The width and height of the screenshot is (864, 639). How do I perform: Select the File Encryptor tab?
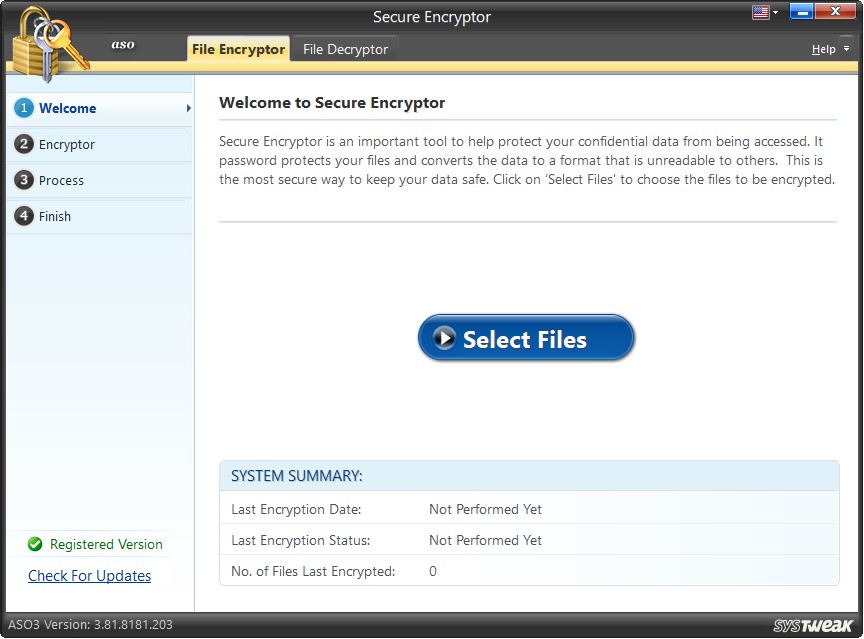(238, 48)
